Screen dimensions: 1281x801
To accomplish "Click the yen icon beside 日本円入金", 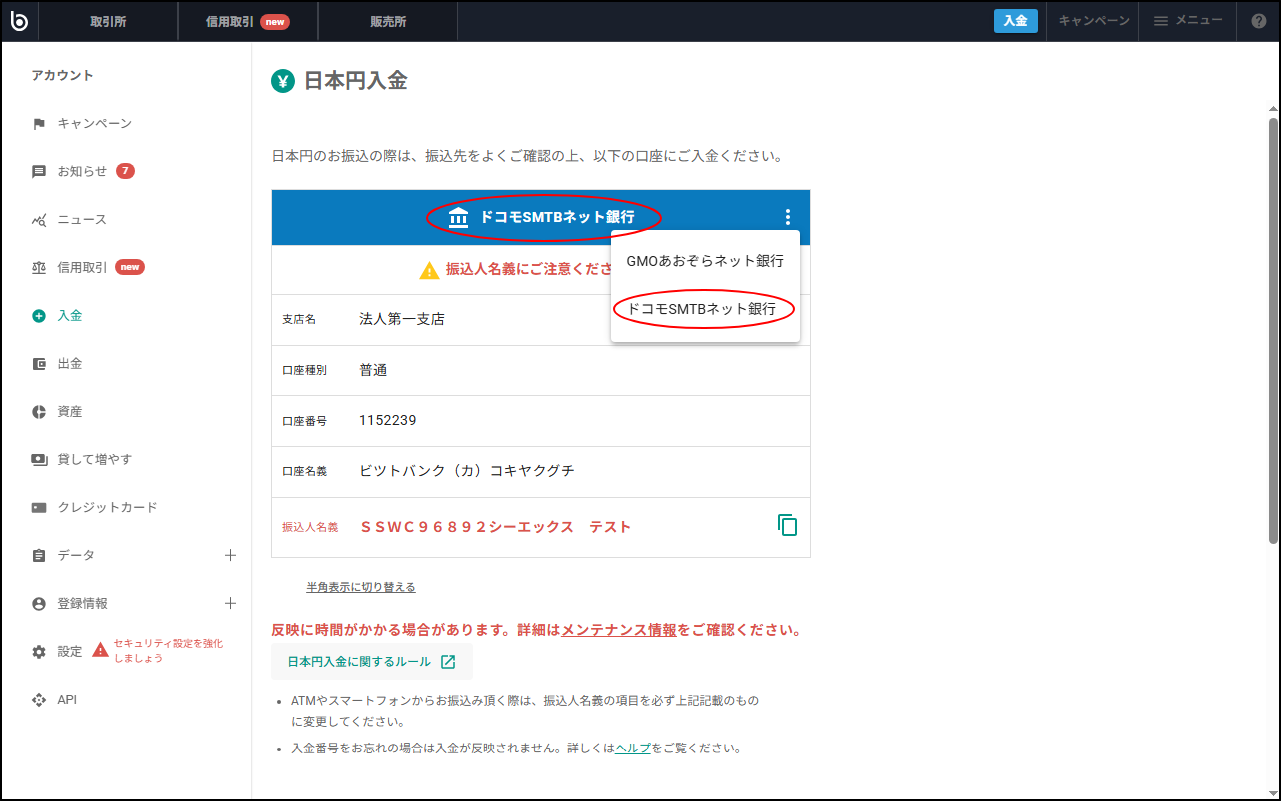I will point(283,81).
